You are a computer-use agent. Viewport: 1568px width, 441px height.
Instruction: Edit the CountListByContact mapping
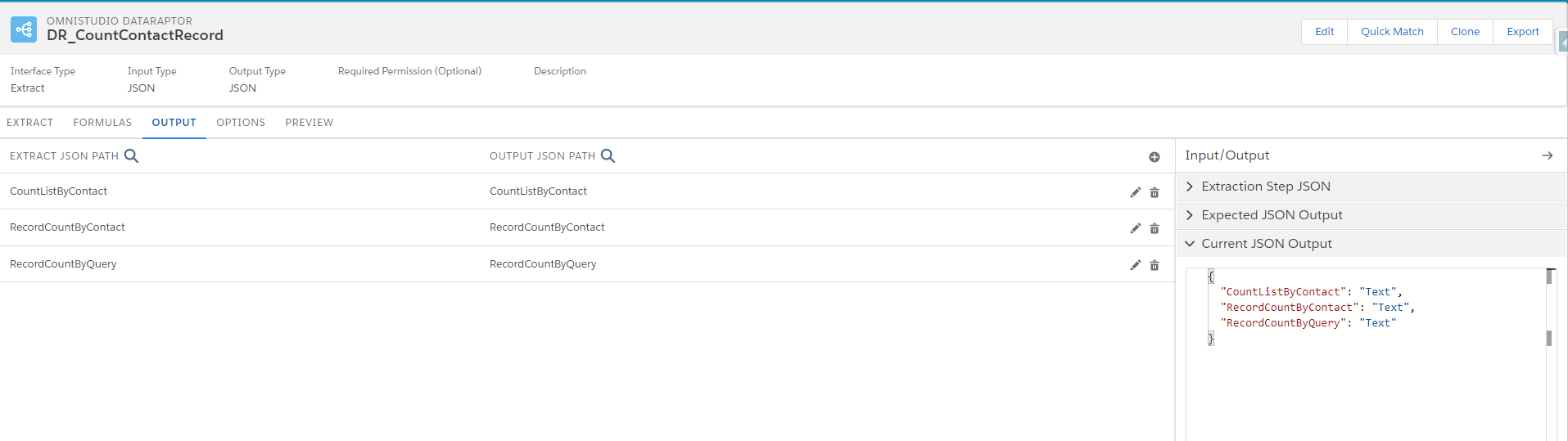pos(1135,192)
